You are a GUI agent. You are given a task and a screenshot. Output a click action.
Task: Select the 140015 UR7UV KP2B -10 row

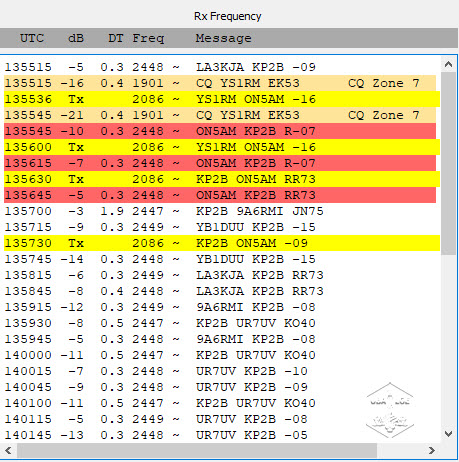(220, 371)
